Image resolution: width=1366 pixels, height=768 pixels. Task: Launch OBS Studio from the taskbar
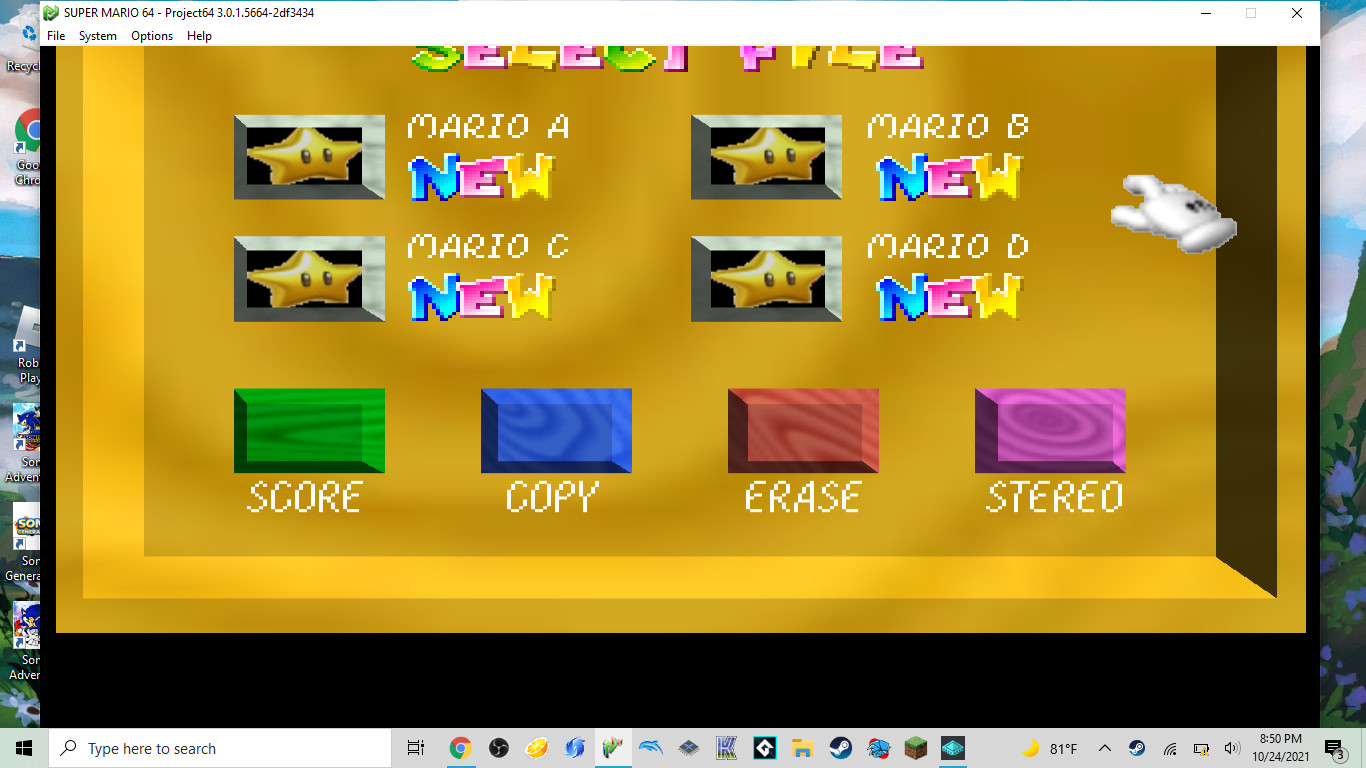pos(498,747)
